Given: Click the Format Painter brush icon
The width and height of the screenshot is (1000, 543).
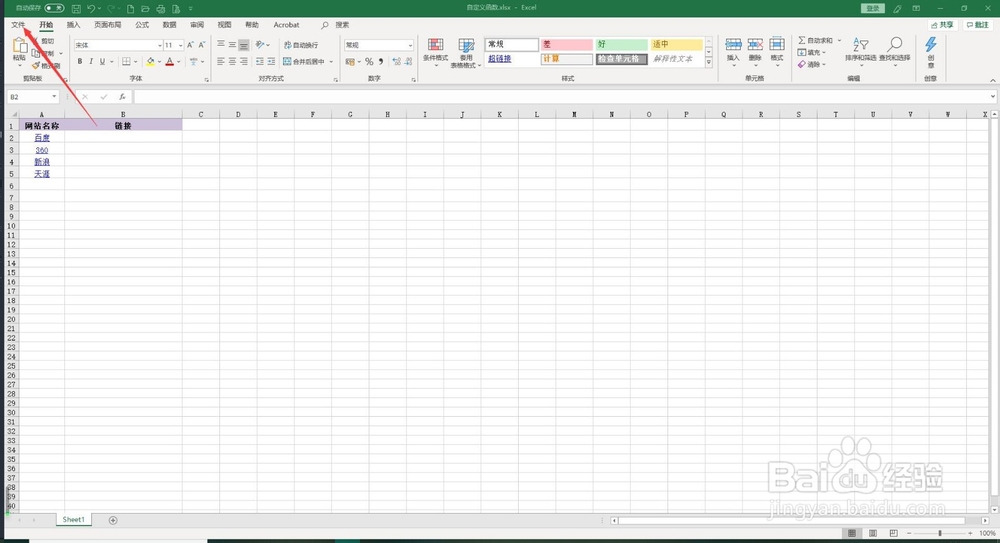Looking at the screenshot, I should pos(36,66).
